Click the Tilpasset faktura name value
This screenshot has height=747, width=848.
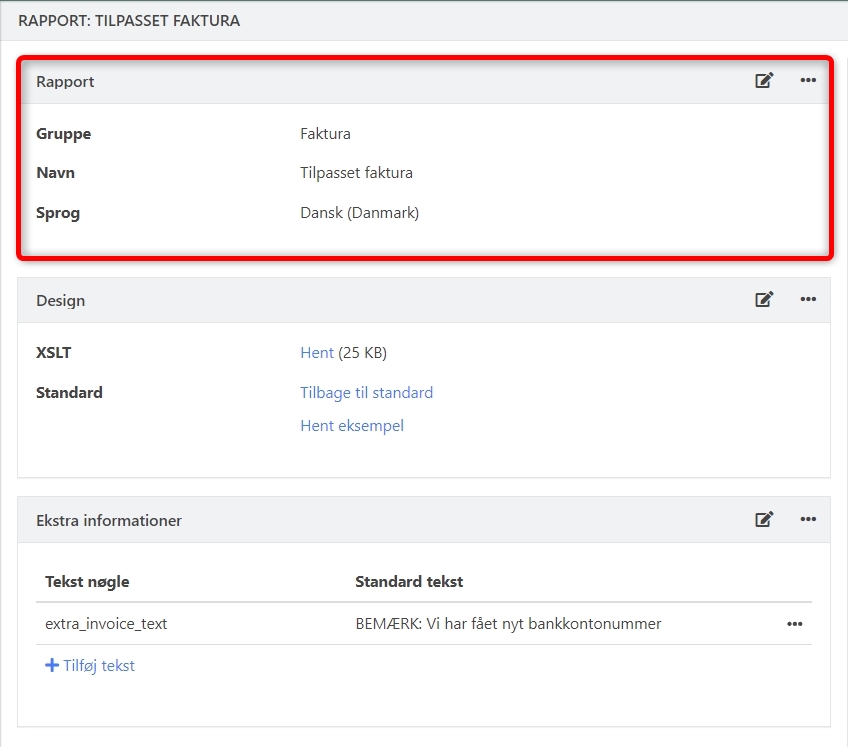356,173
